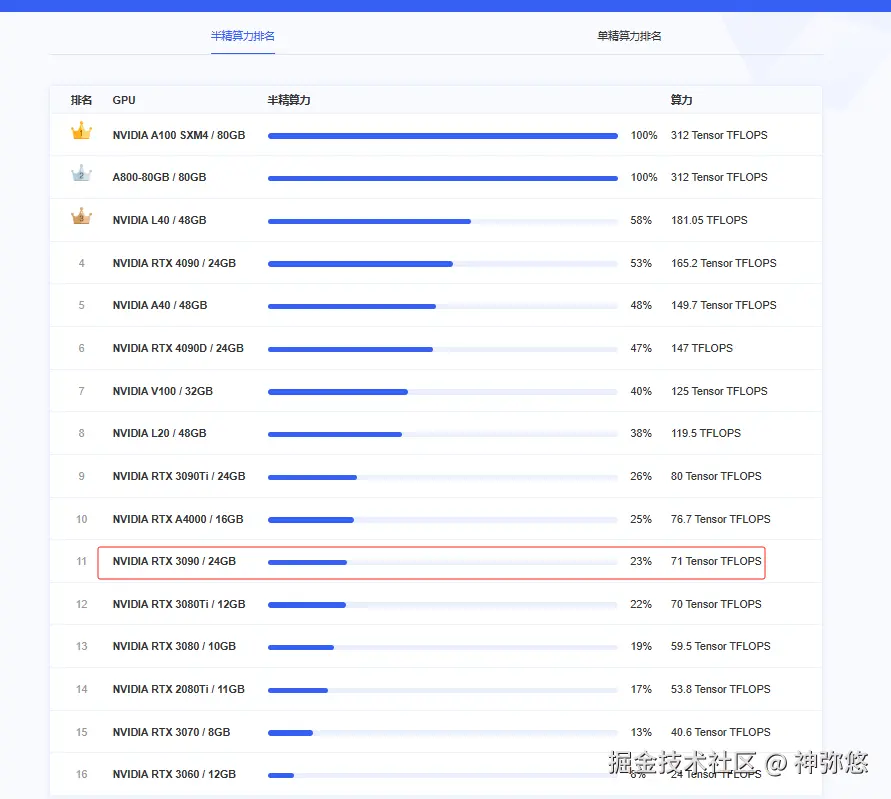
Task: Click the RTX 3090 23% progress bar
Action: click(x=443, y=562)
